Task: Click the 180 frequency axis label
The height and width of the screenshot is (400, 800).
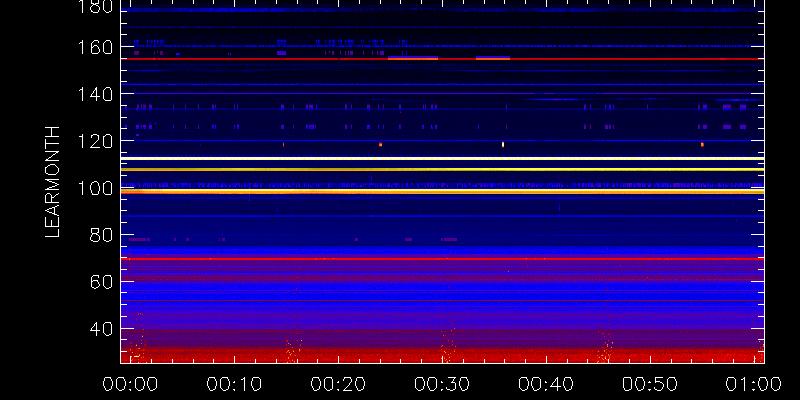Action: pos(95,6)
